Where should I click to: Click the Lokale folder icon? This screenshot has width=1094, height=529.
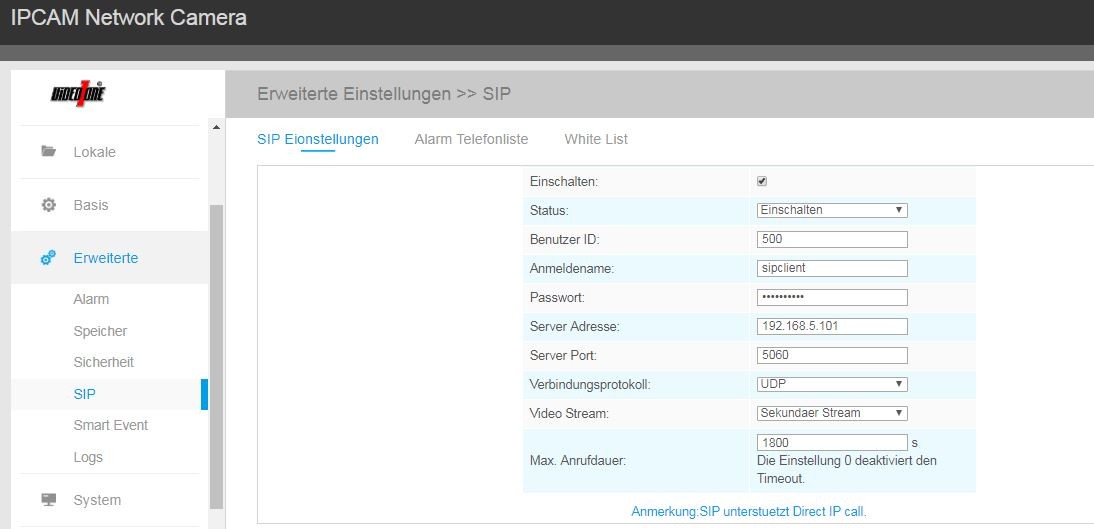pos(48,152)
